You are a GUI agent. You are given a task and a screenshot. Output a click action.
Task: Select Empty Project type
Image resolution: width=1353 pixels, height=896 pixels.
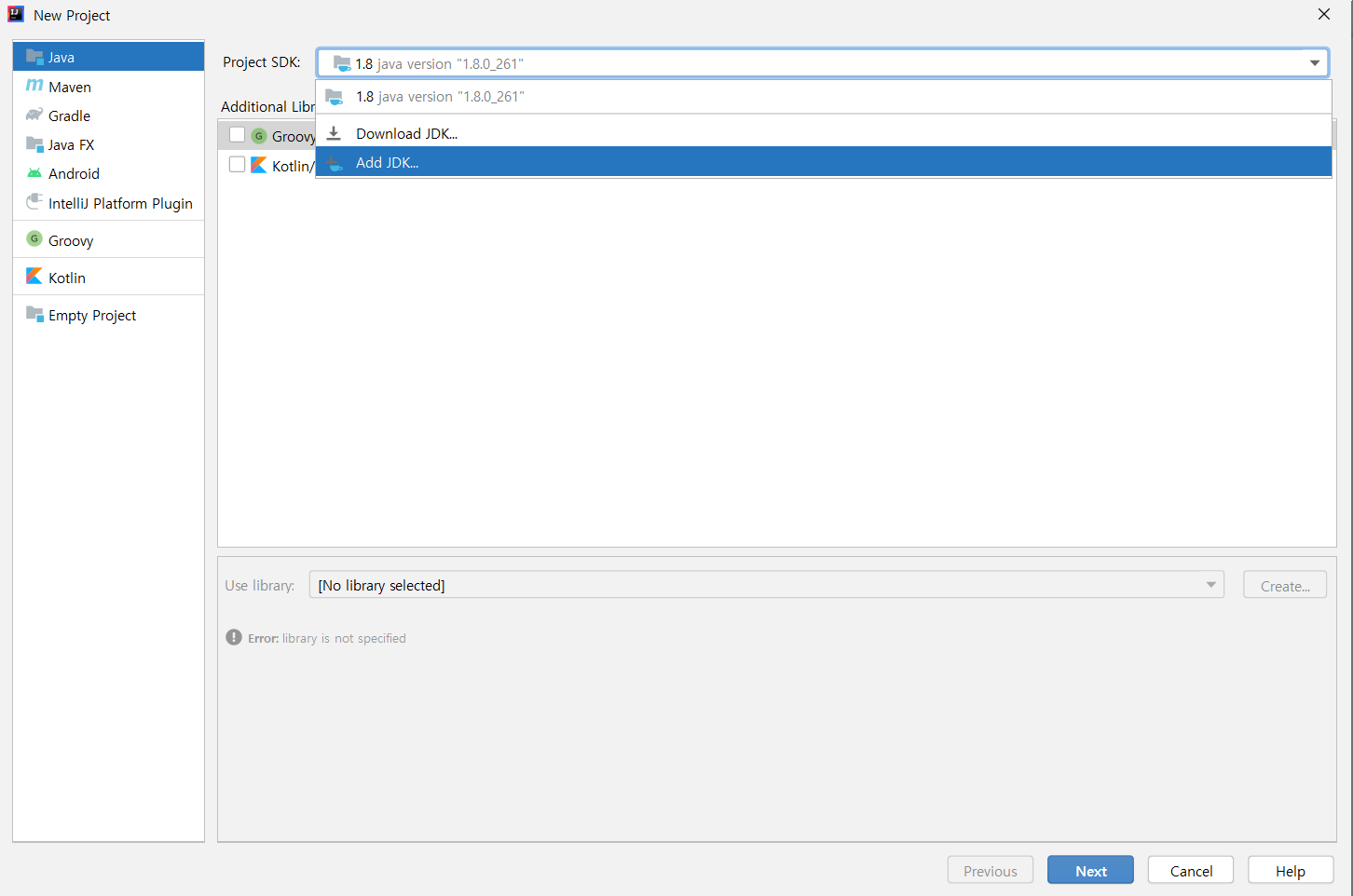click(108, 315)
